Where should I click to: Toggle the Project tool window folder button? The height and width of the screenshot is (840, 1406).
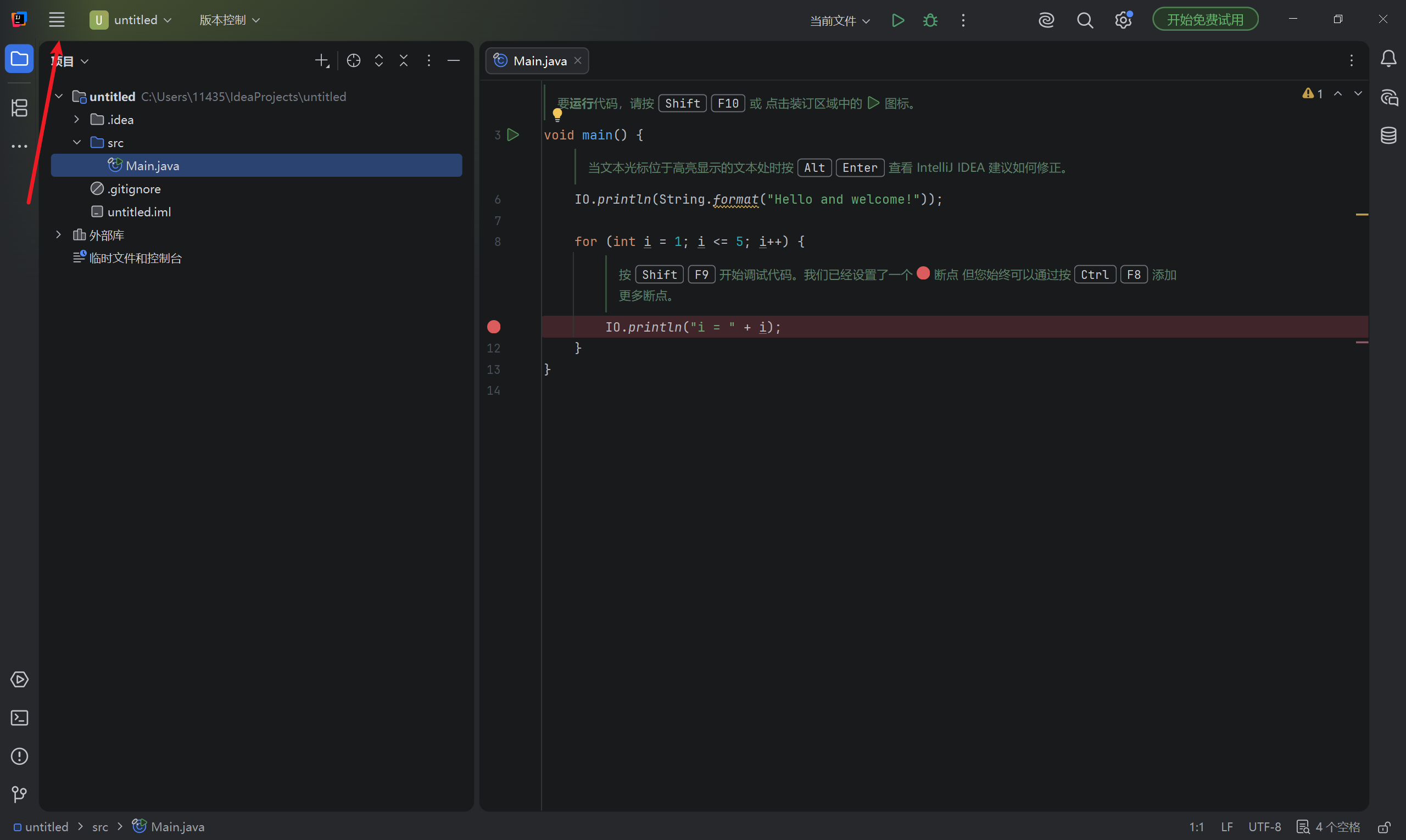coord(19,59)
